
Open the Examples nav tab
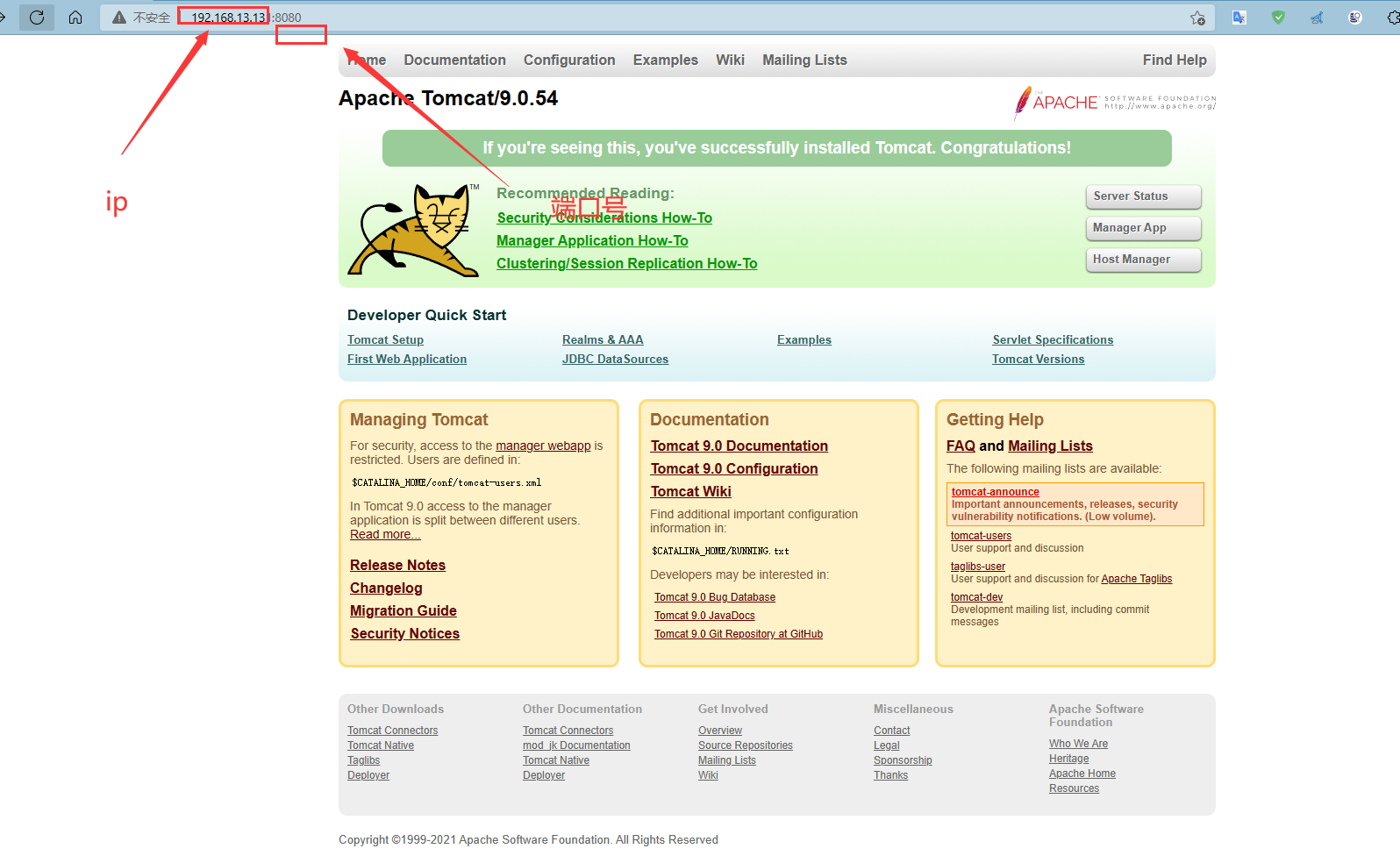point(666,60)
